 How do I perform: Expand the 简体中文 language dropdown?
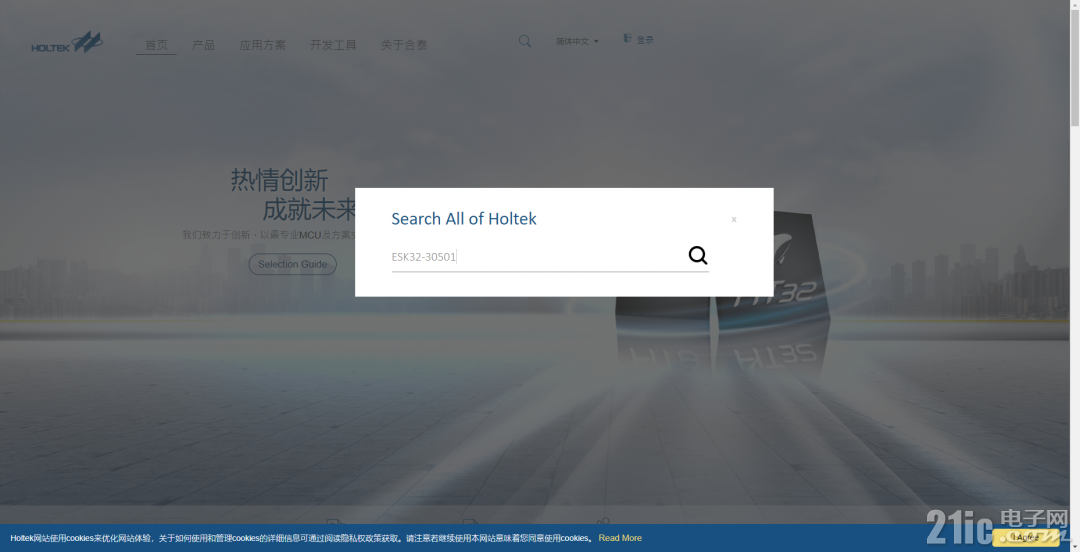pos(577,41)
